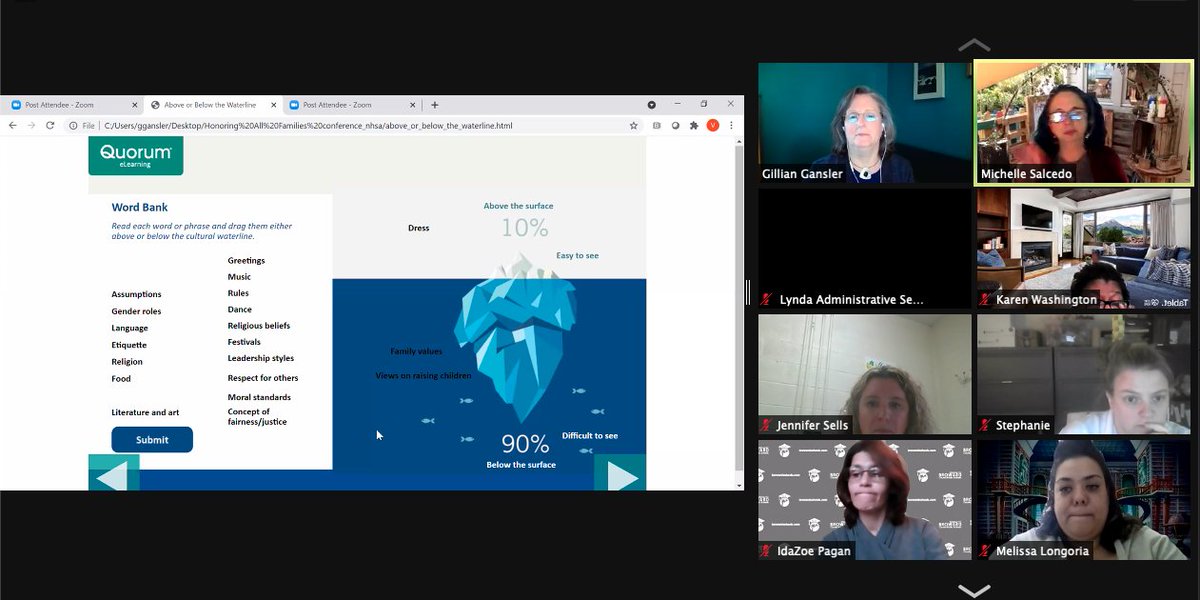This screenshot has height=600, width=1200.
Task: Select the word Religion
Action: coord(127,362)
